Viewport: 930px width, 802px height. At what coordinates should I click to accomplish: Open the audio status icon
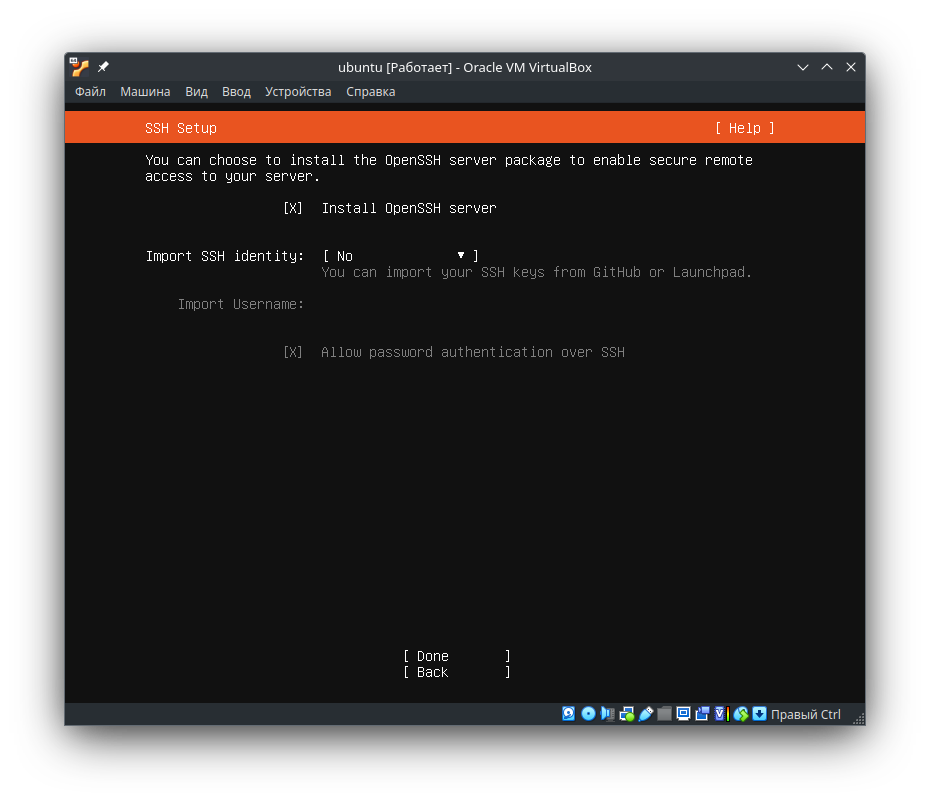pyautogui.click(x=607, y=713)
